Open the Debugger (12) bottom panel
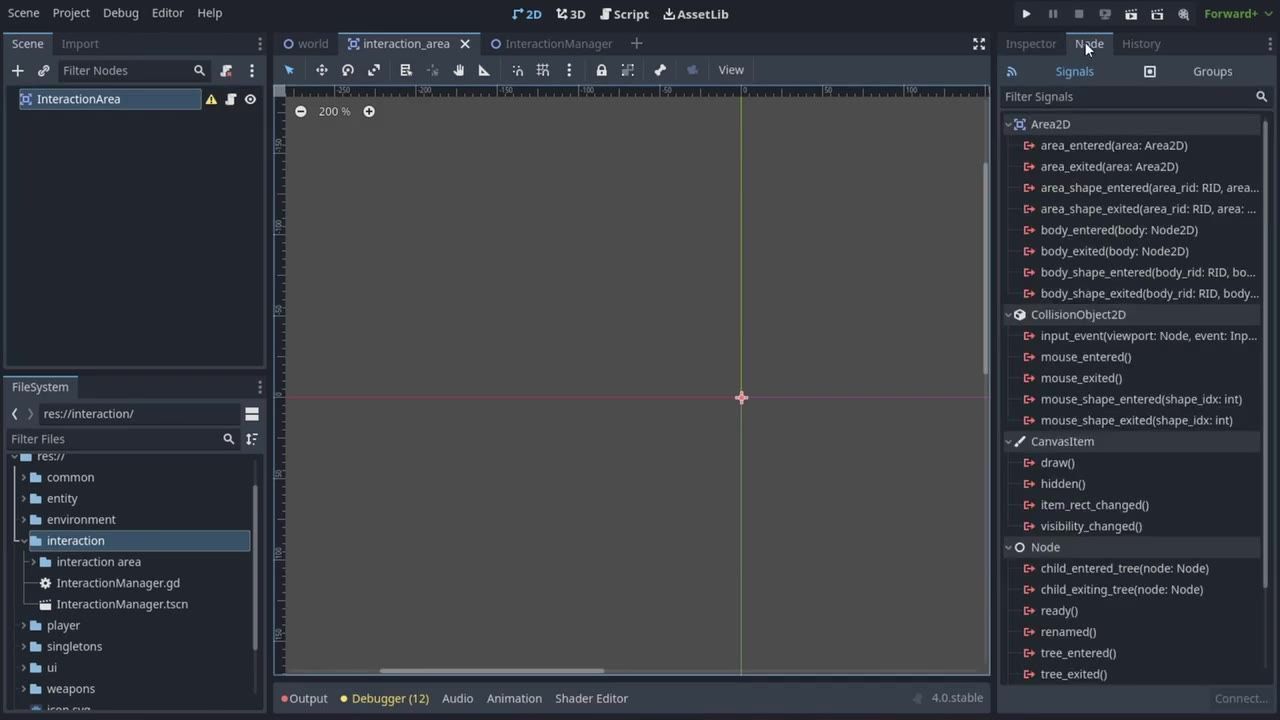1280x720 pixels. (384, 698)
